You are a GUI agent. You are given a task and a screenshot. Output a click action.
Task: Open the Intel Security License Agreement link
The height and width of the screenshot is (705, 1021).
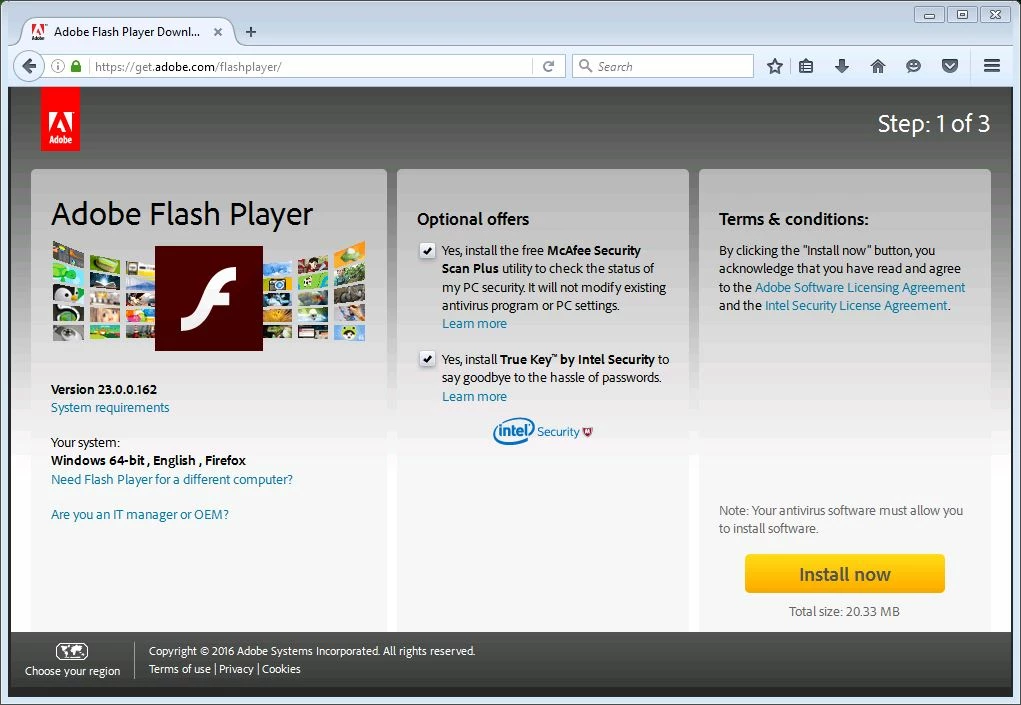(x=856, y=305)
